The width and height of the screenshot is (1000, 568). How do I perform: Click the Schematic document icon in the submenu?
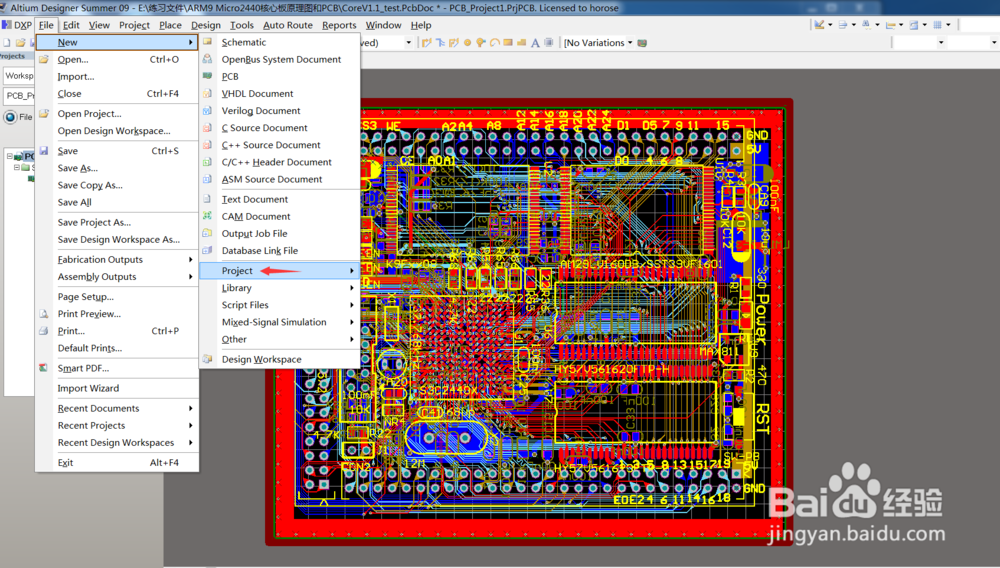[207, 41]
